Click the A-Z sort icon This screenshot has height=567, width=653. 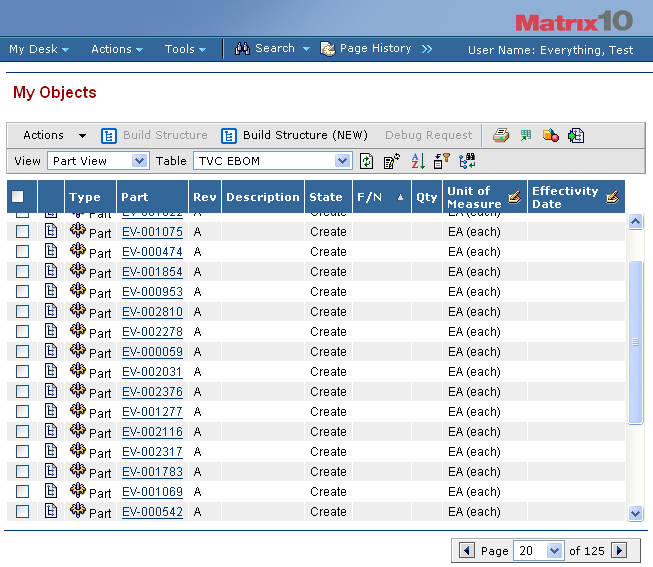[x=418, y=161]
